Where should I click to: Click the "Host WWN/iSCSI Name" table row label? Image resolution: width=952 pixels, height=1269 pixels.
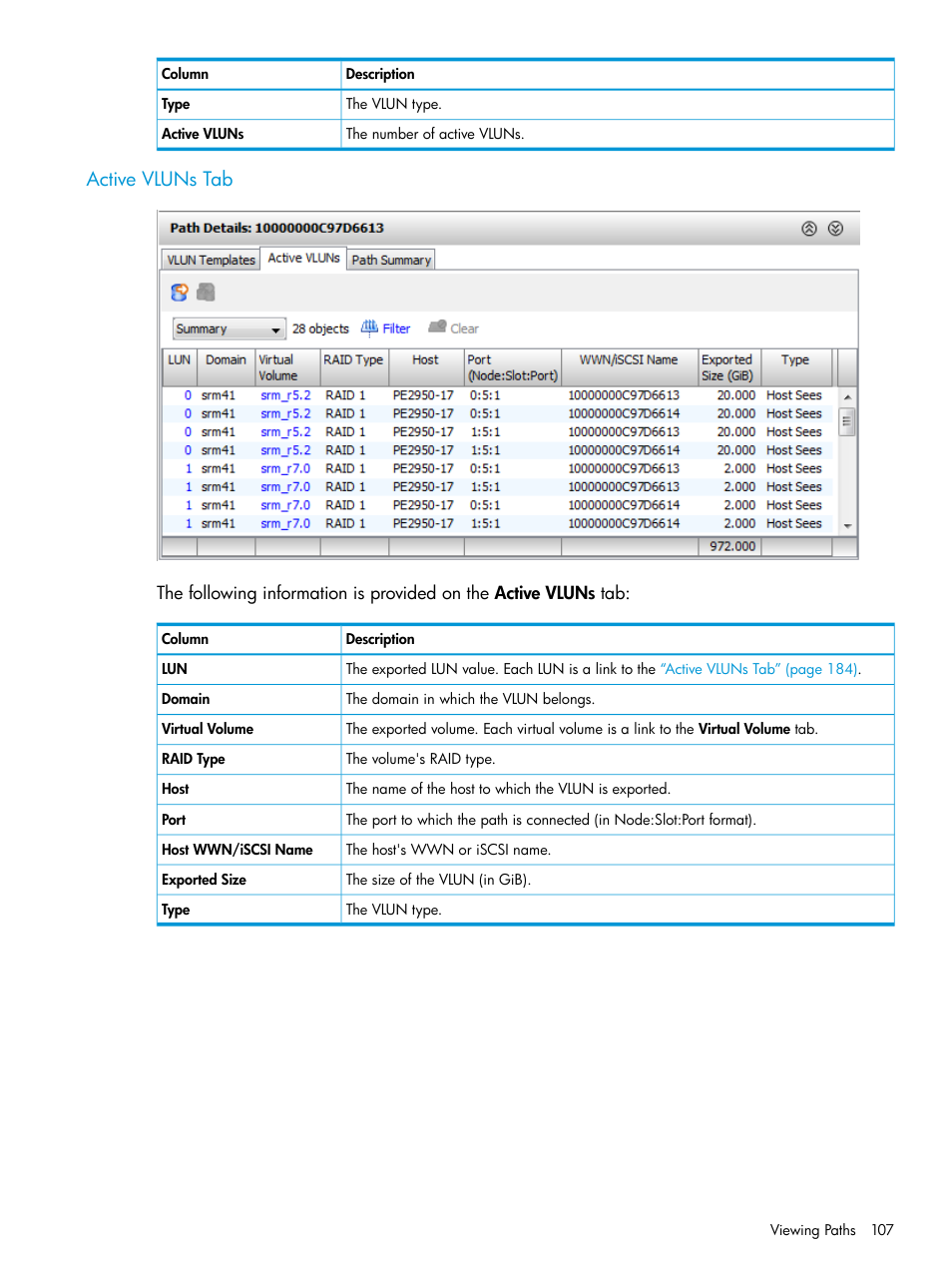pyautogui.click(x=238, y=850)
